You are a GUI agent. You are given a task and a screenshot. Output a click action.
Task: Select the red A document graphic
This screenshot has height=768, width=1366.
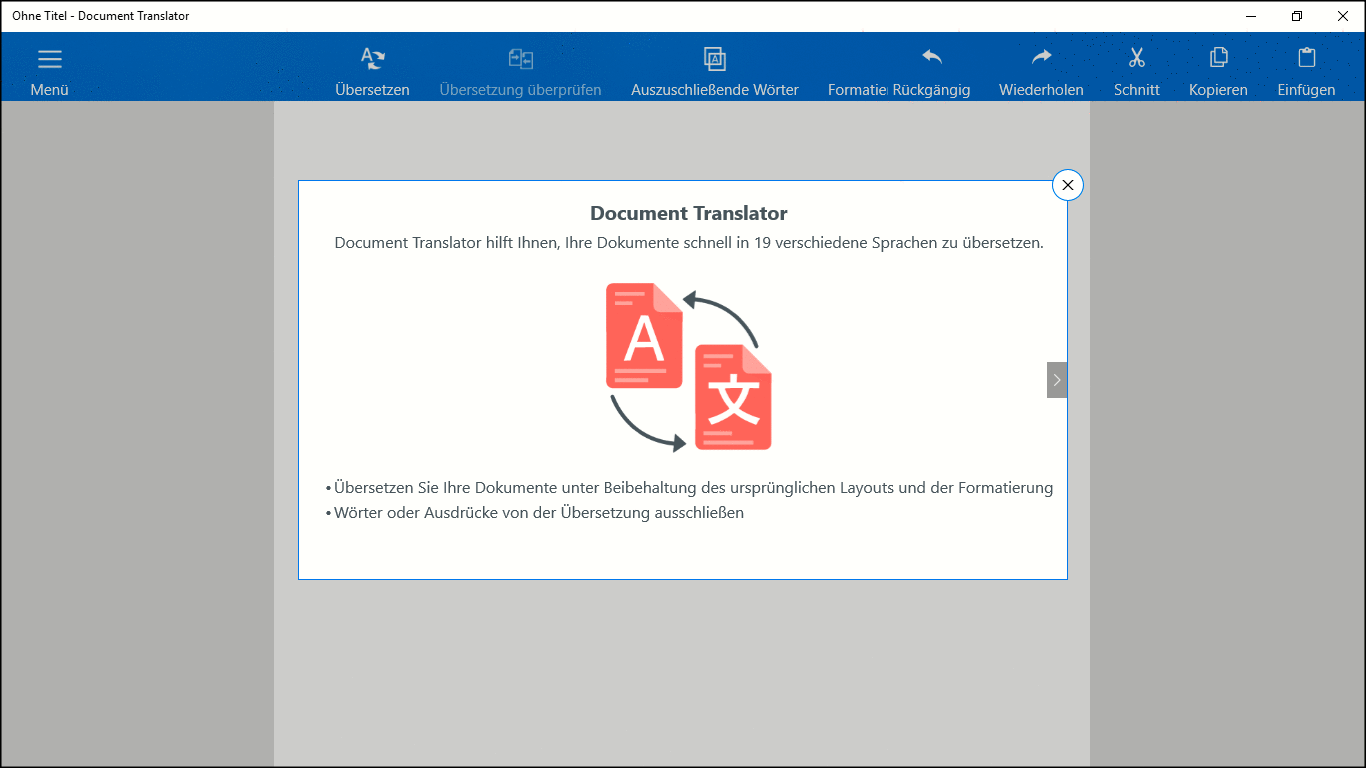click(644, 337)
